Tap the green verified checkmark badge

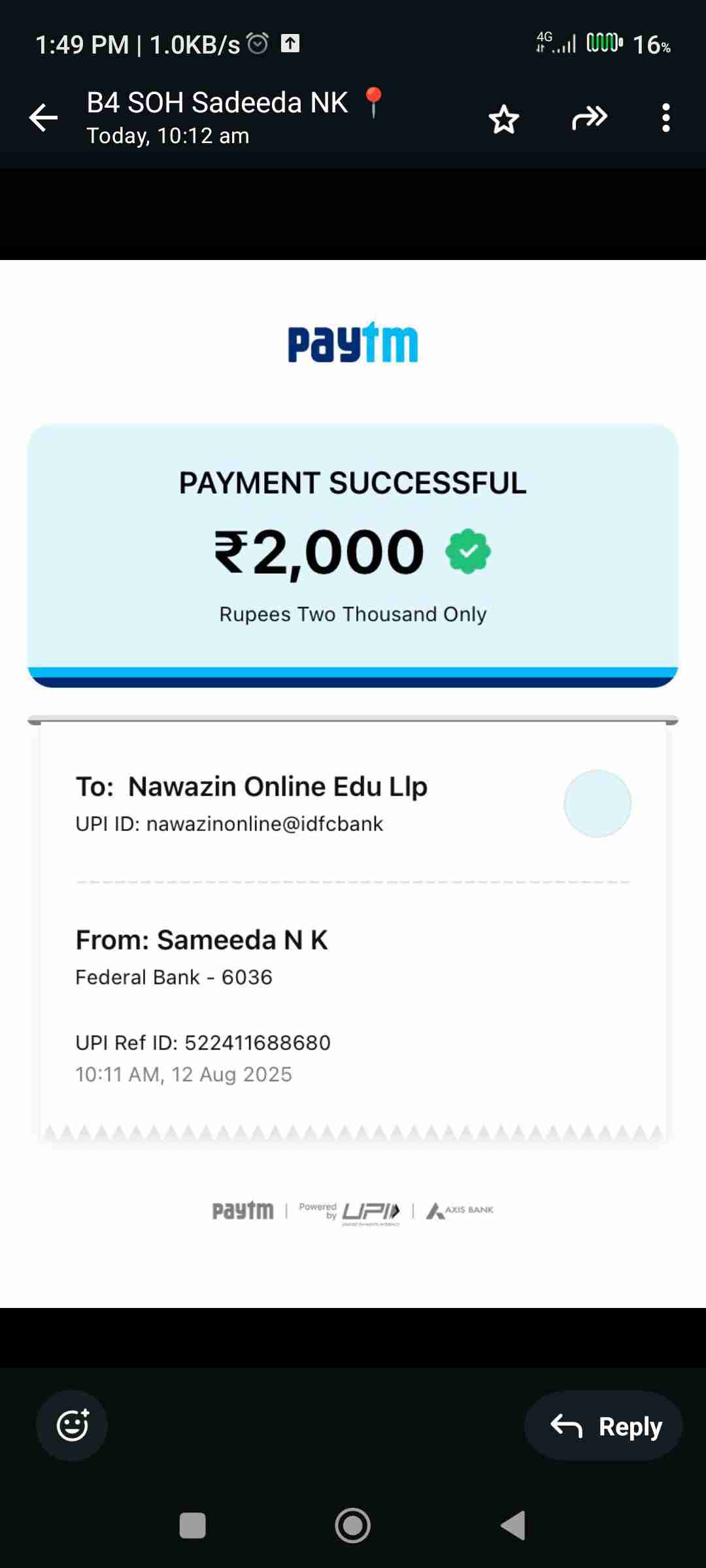click(x=468, y=552)
